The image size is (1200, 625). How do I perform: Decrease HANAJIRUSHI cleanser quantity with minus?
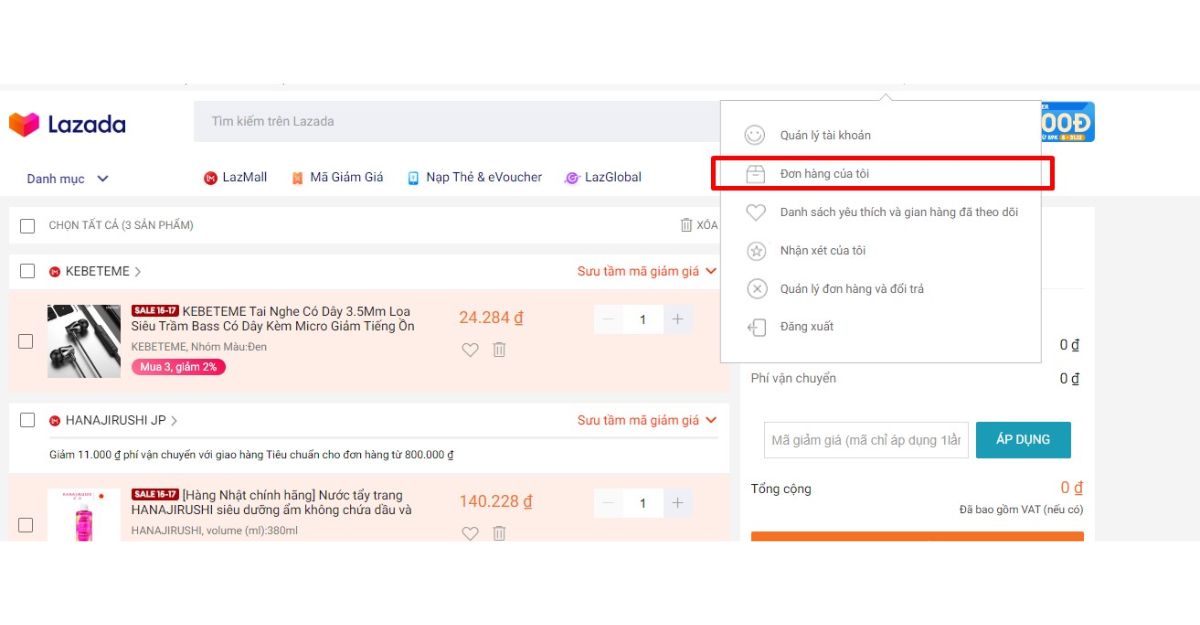609,503
